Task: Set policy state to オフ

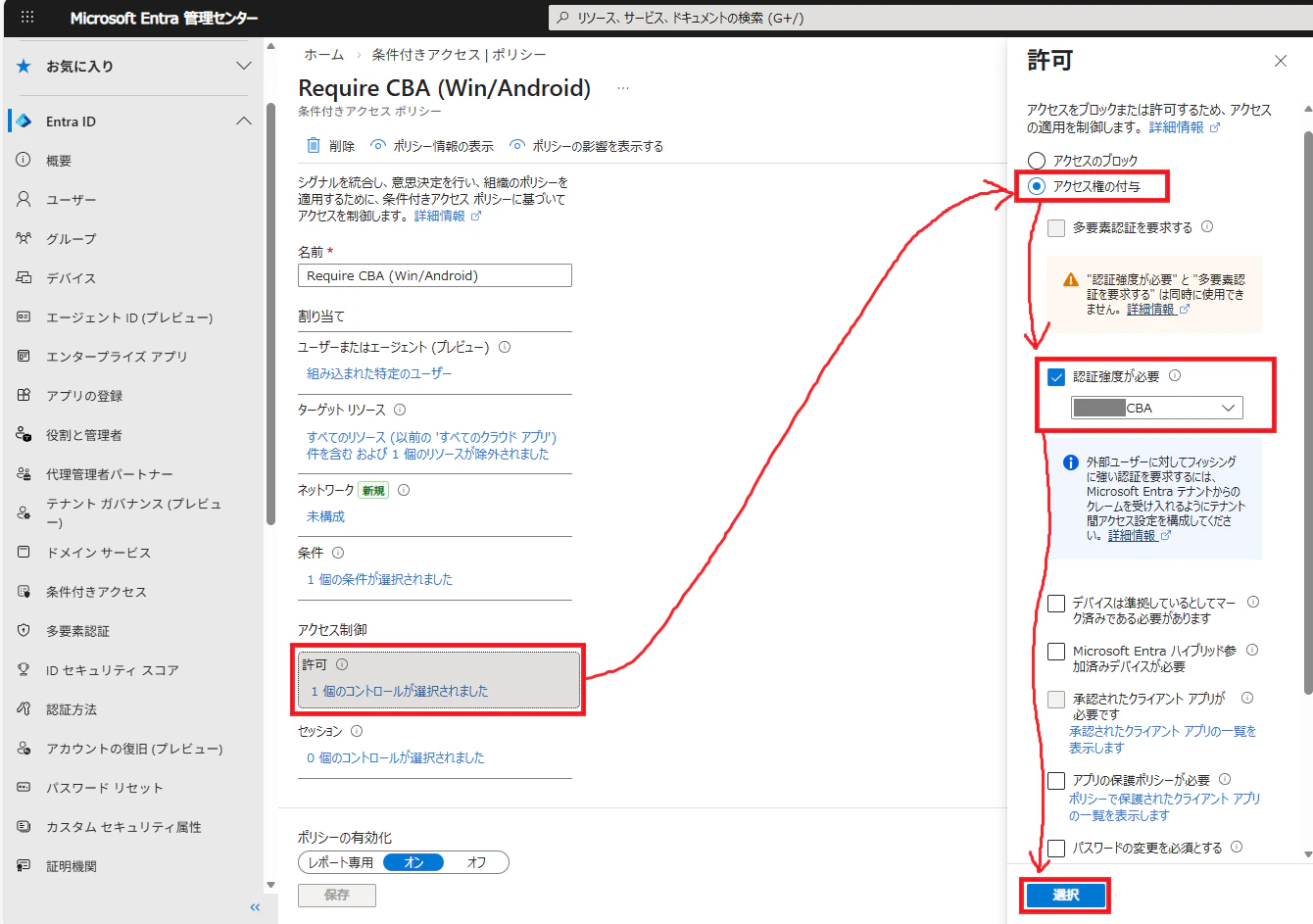Action: tap(476, 862)
